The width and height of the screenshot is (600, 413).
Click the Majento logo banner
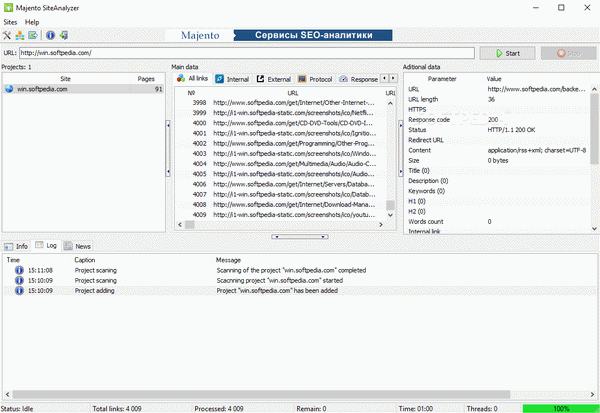pos(200,35)
